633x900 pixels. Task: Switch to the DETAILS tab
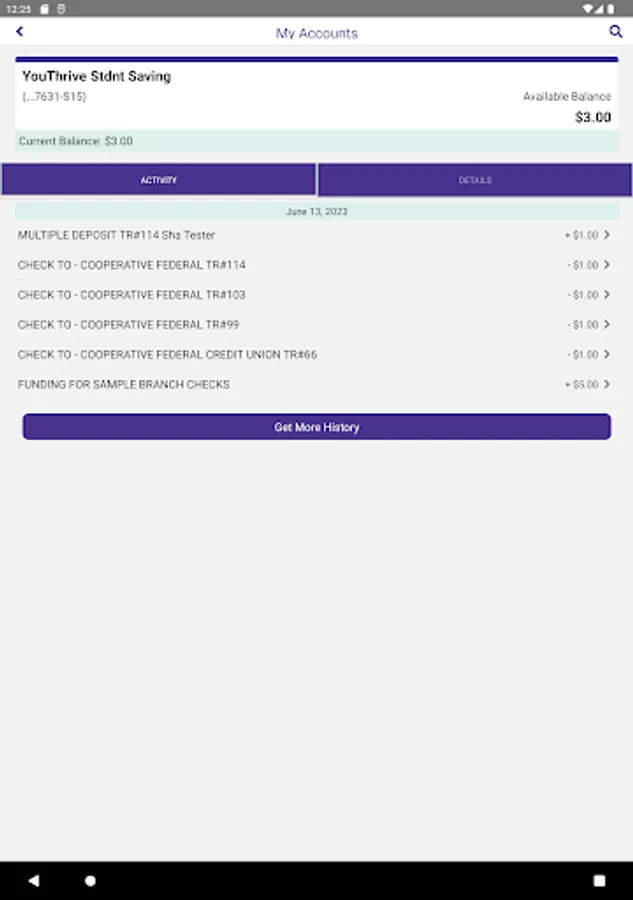(475, 180)
